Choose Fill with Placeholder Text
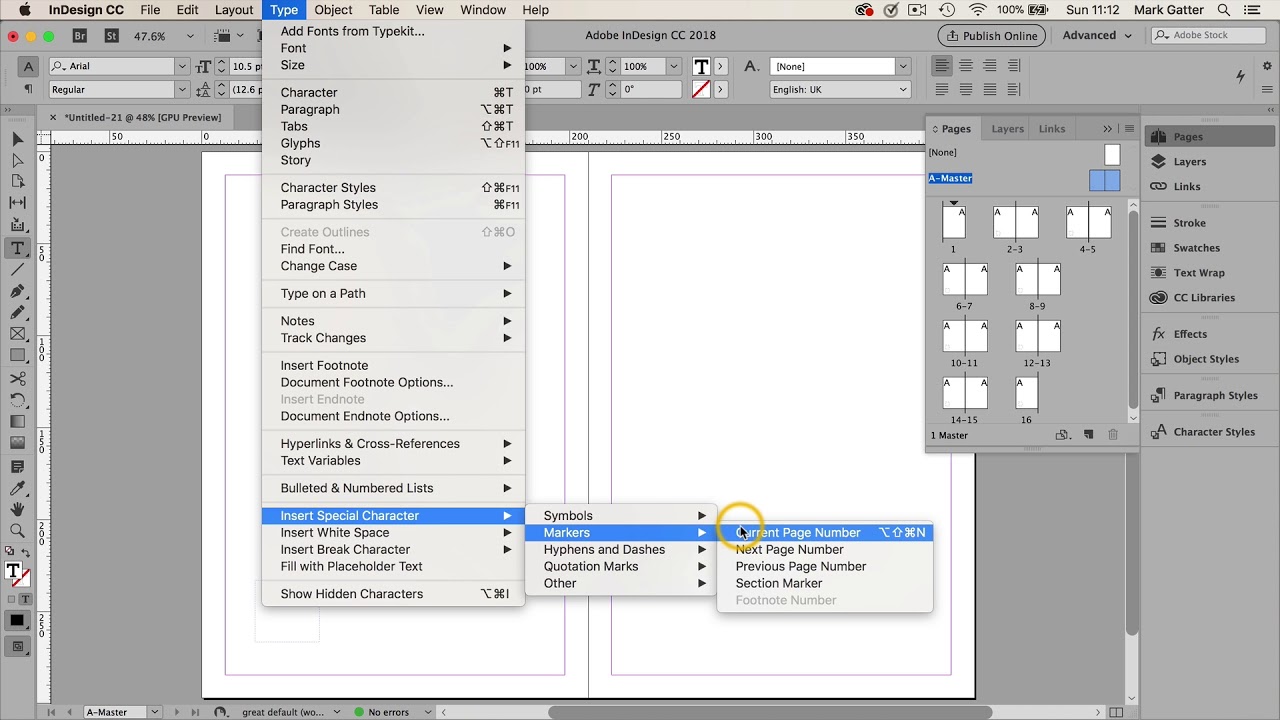Image resolution: width=1280 pixels, height=720 pixels. click(x=393, y=567)
